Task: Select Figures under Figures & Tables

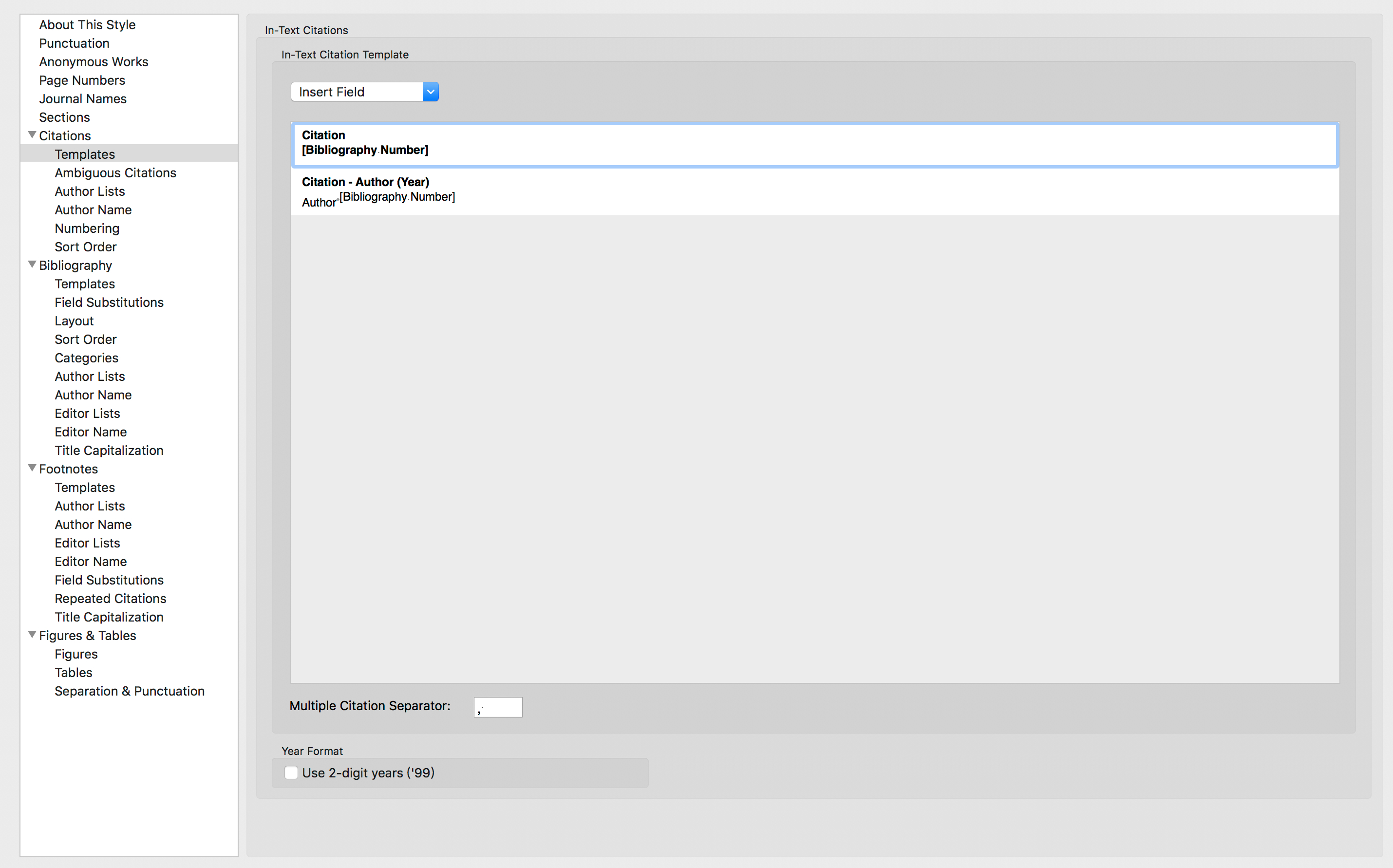Action: (x=76, y=654)
